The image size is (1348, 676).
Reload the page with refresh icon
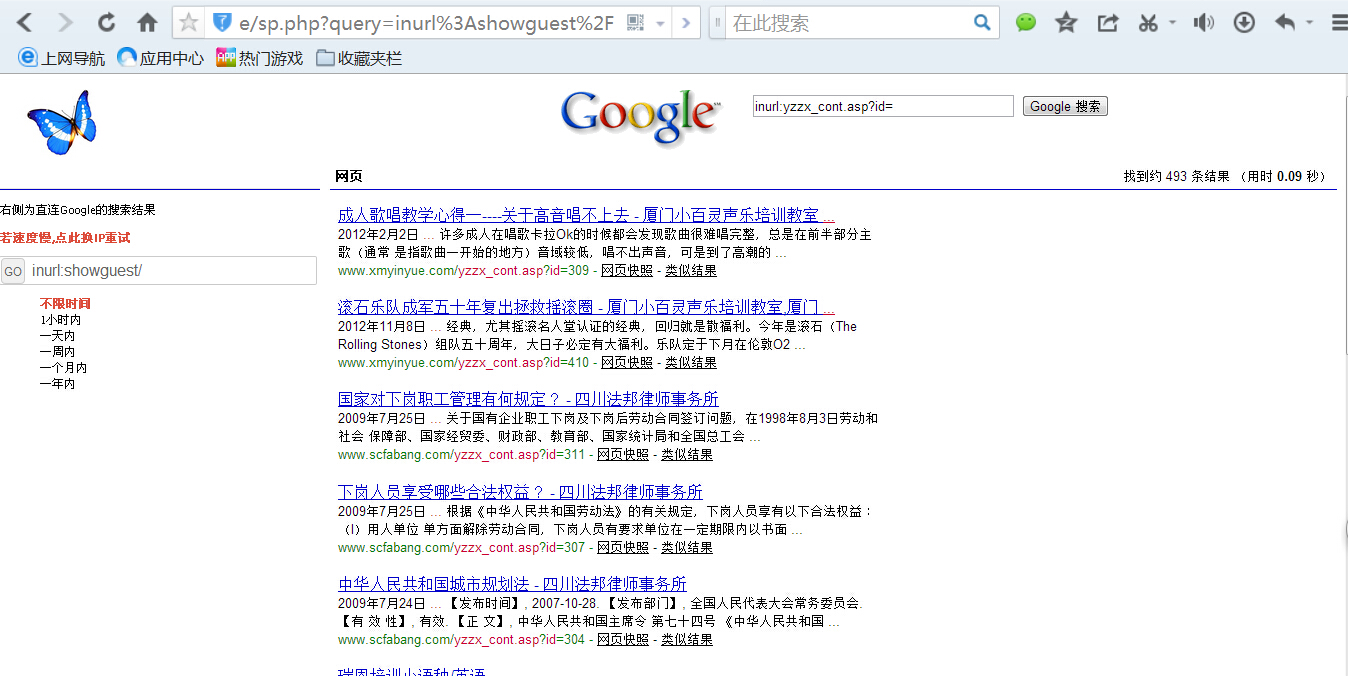106,23
